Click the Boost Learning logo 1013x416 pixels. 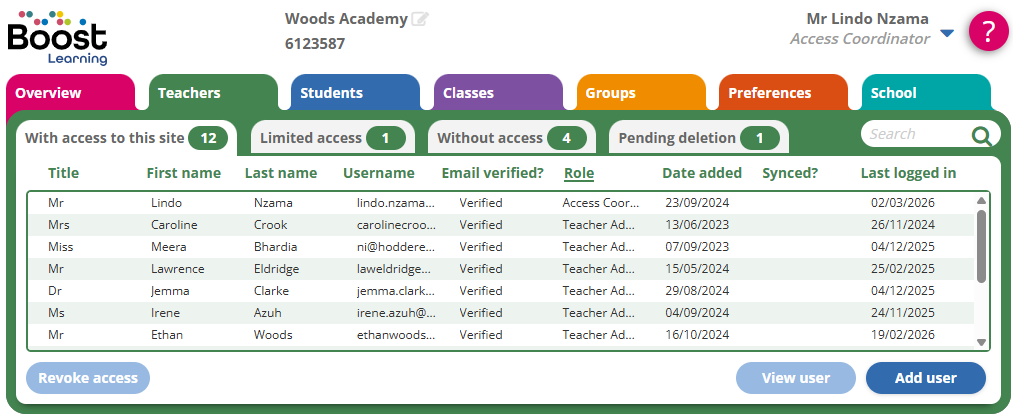pyautogui.click(x=57, y=36)
